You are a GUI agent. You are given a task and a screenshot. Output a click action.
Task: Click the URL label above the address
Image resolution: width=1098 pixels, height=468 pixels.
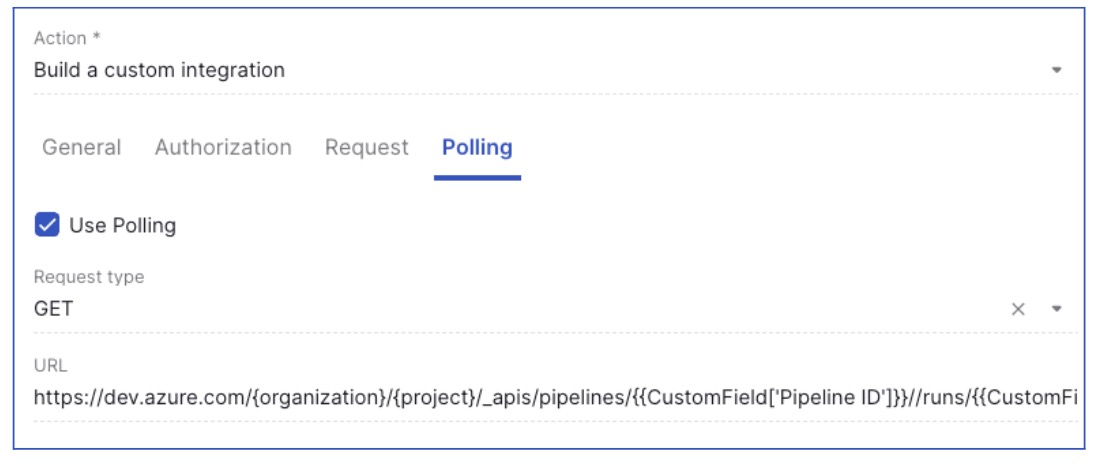[x=50, y=366]
